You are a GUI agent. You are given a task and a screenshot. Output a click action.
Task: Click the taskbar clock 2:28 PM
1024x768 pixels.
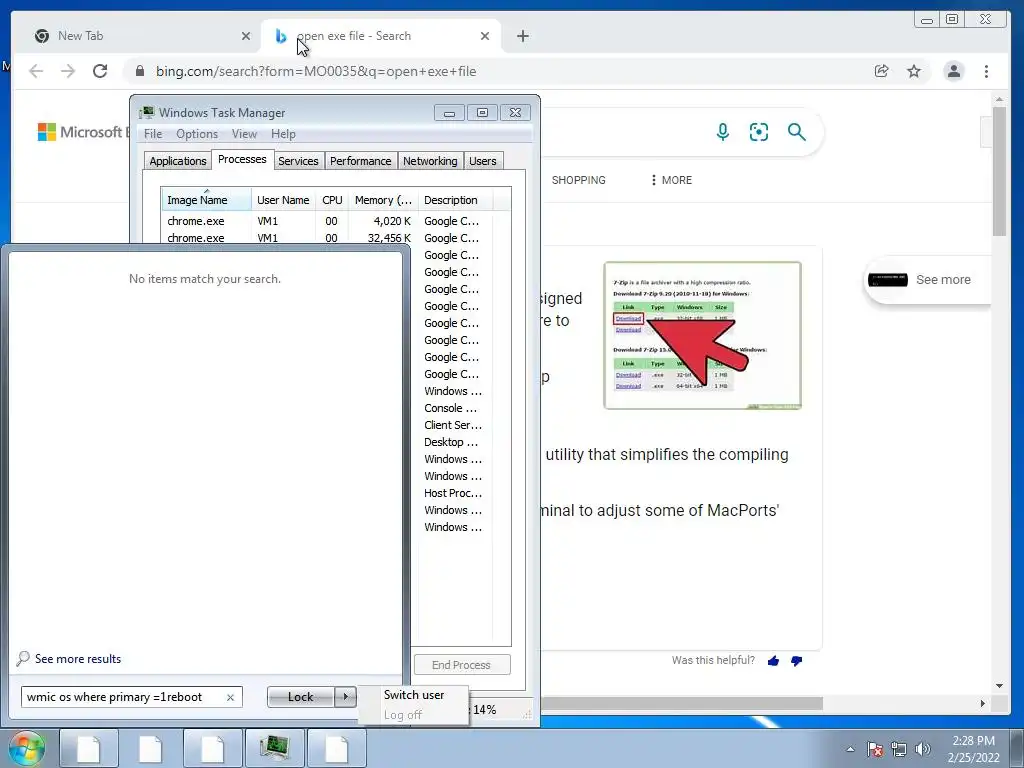pyautogui.click(x=973, y=741)
